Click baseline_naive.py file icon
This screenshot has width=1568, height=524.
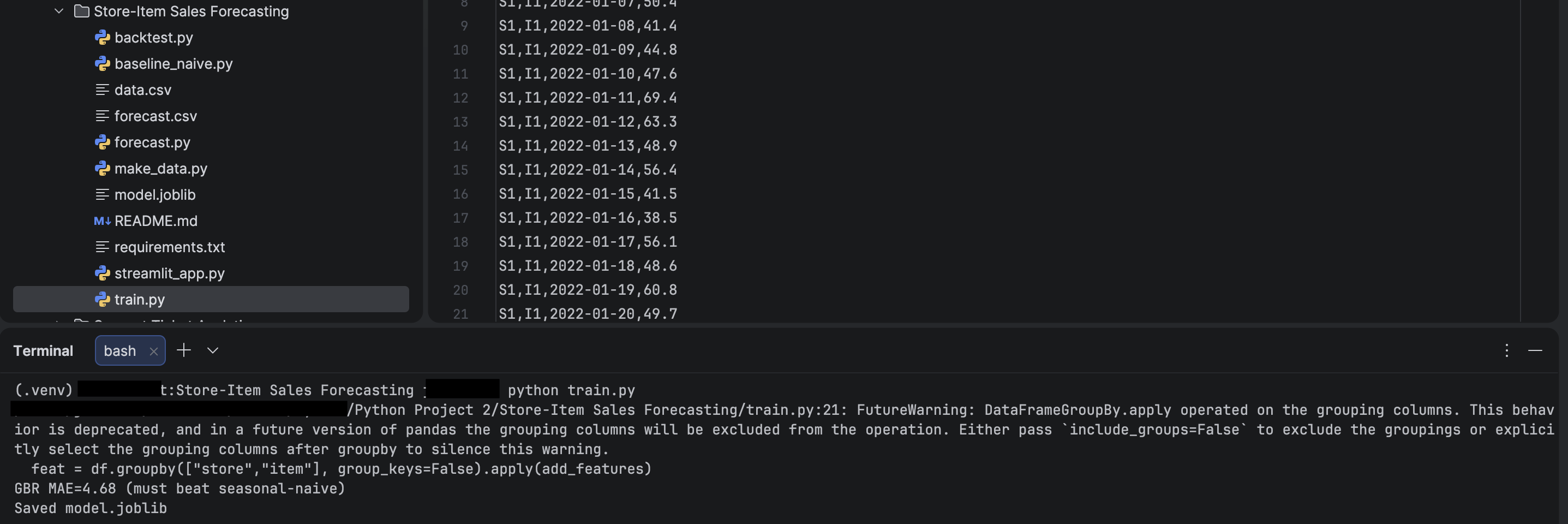click(x=102, y=64)
